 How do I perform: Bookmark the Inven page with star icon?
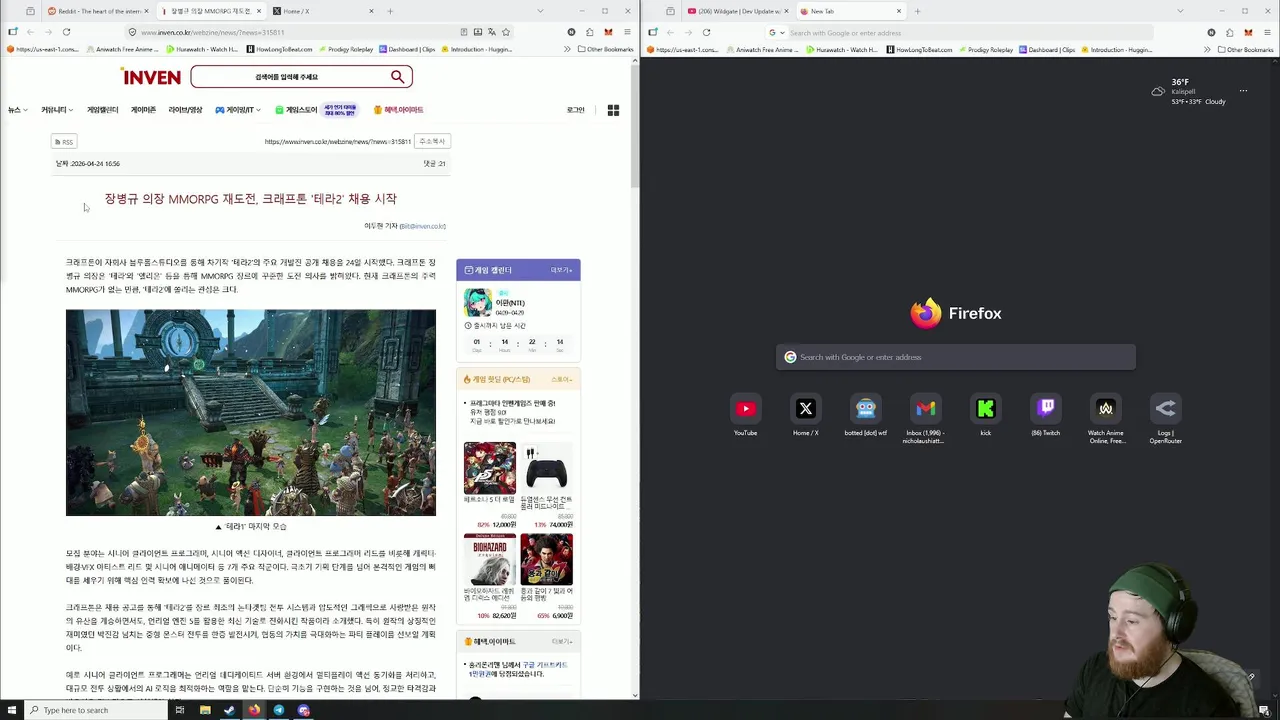point(506,32)
